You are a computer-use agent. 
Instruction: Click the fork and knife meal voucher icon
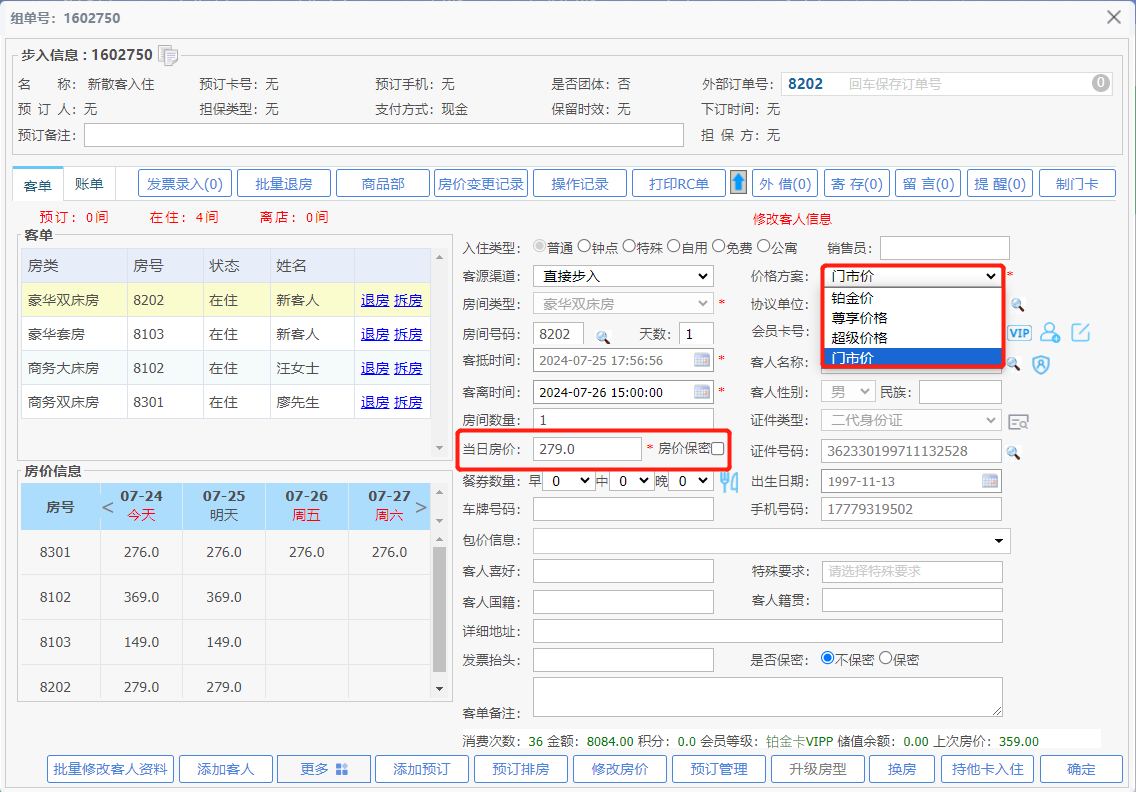tap(729, 481)
